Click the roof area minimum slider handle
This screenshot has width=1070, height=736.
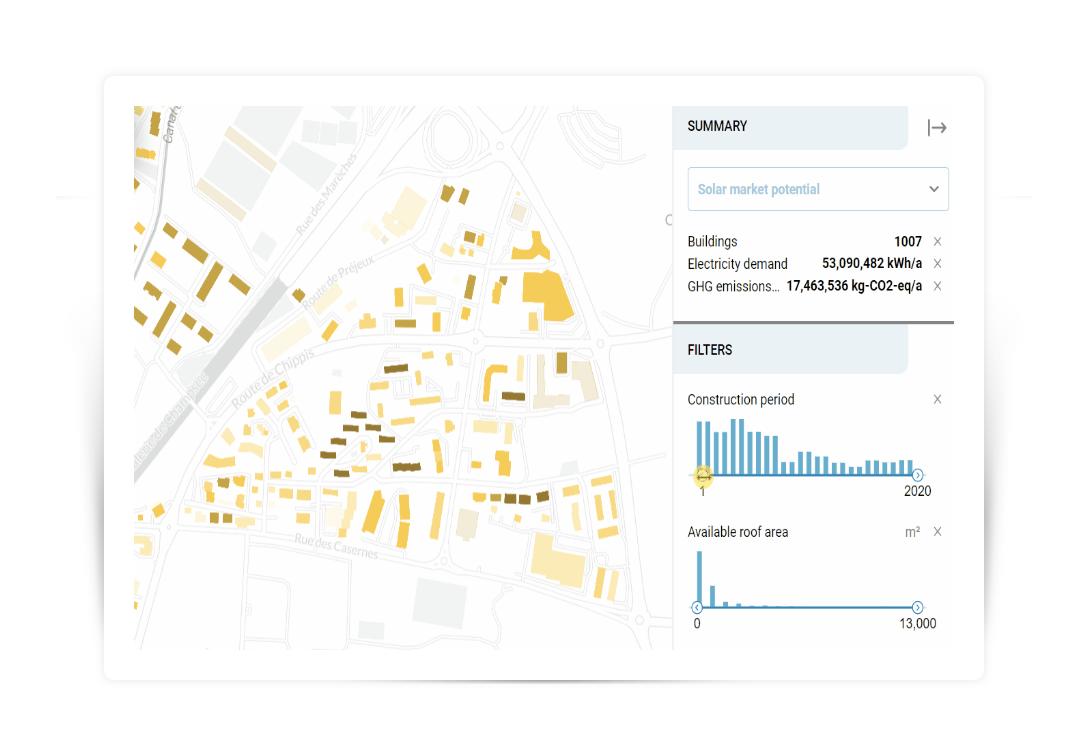[697, 607]
